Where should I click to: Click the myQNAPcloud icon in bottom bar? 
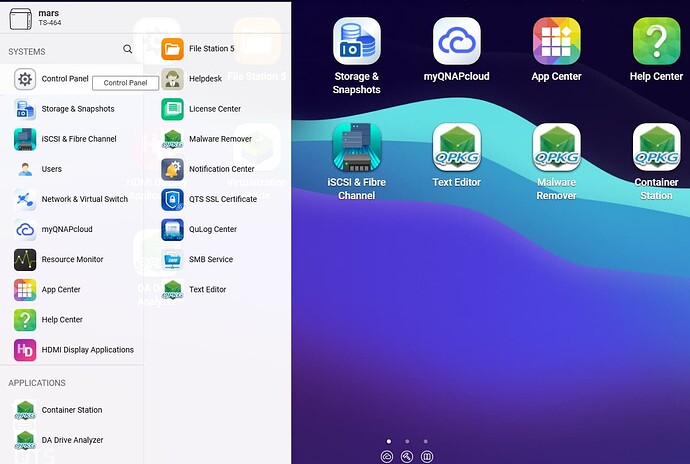[387, 457]
